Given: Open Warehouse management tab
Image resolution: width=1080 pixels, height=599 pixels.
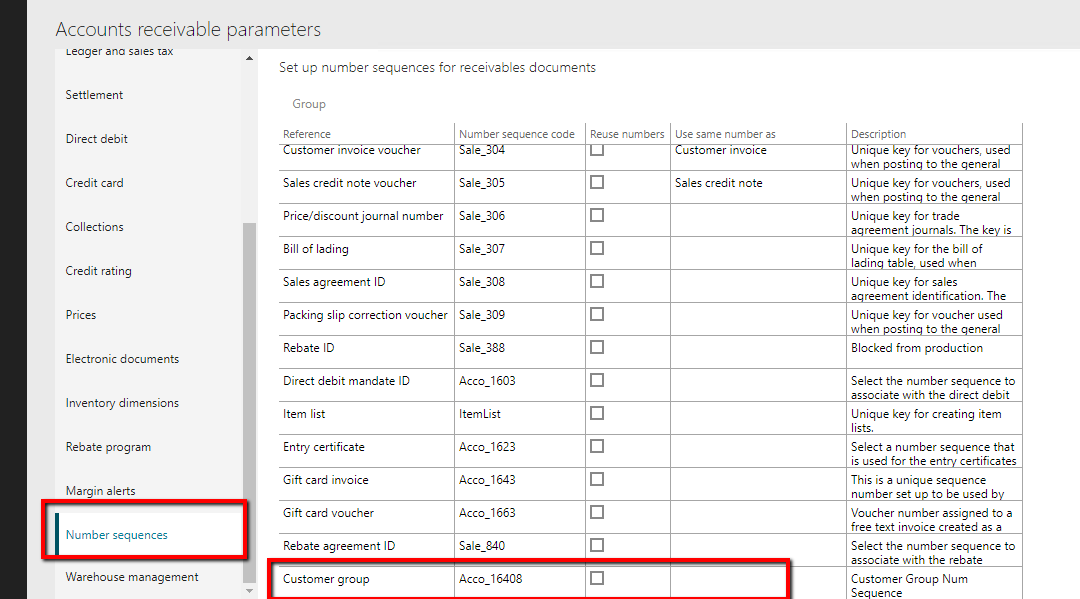Looking at the screenshot, I should (x=132, y=577).
